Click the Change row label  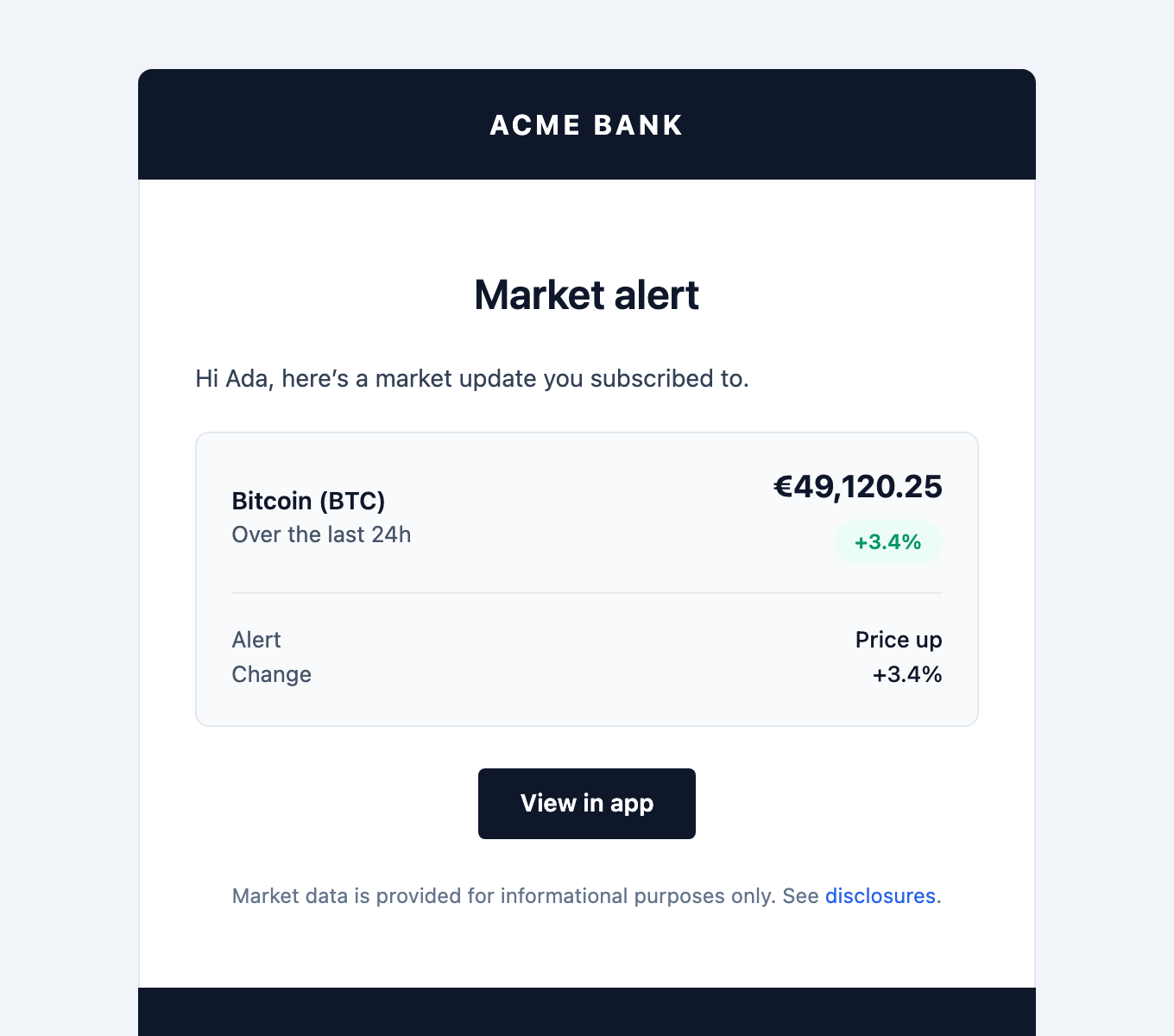[271, 674]
